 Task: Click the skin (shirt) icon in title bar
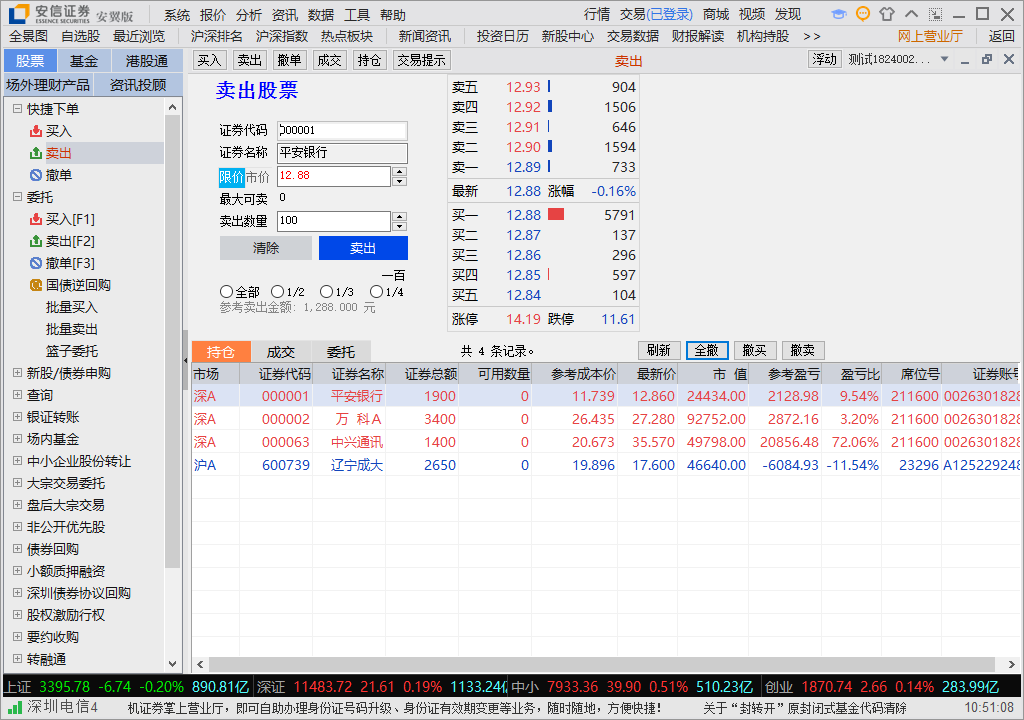click(887, 14)
